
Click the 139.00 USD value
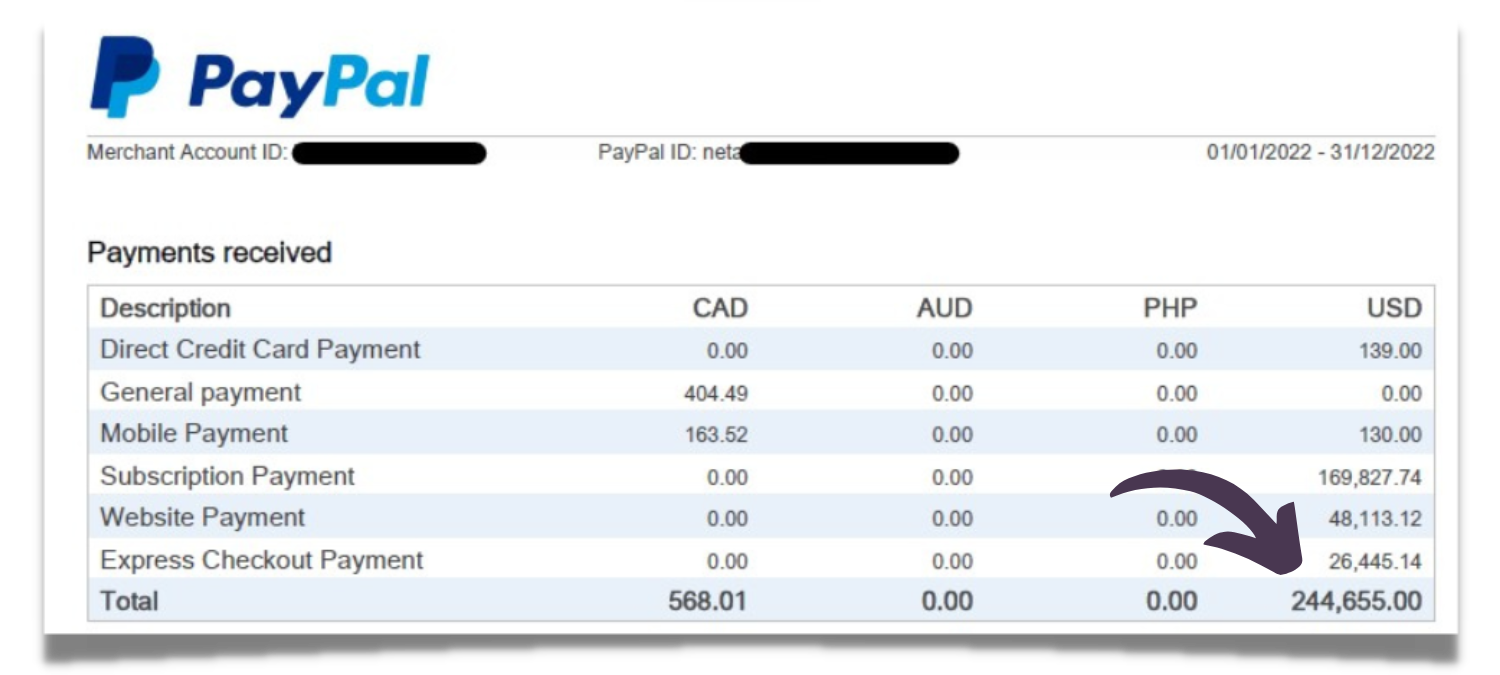point(1390,352)
